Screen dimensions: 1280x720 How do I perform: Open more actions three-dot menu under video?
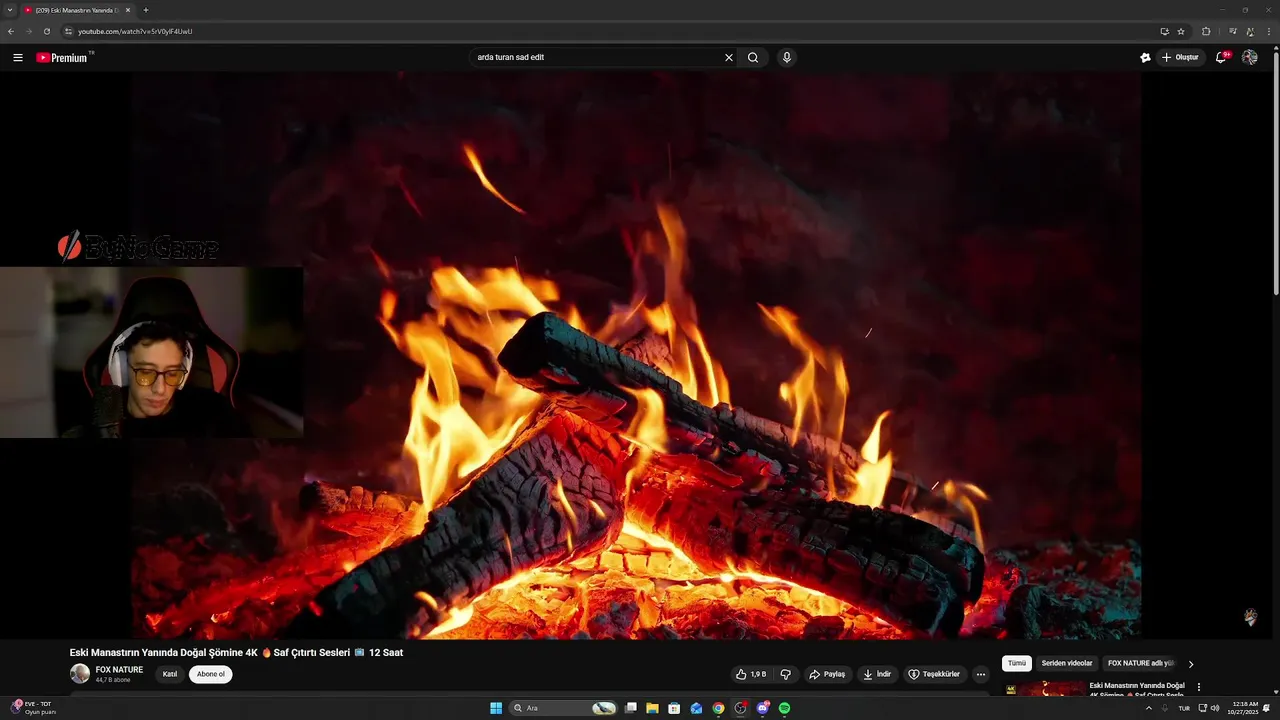tap(981, 674)
